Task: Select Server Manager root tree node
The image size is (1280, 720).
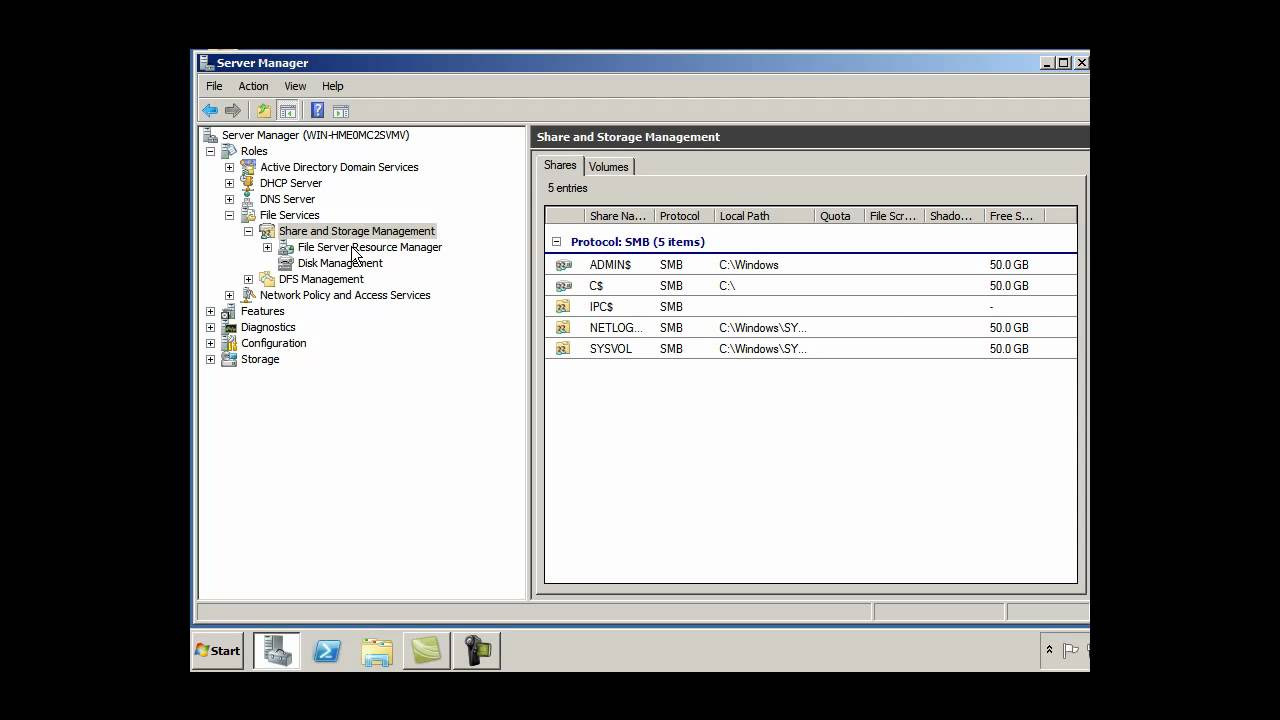Action: (x=315, y=135)
